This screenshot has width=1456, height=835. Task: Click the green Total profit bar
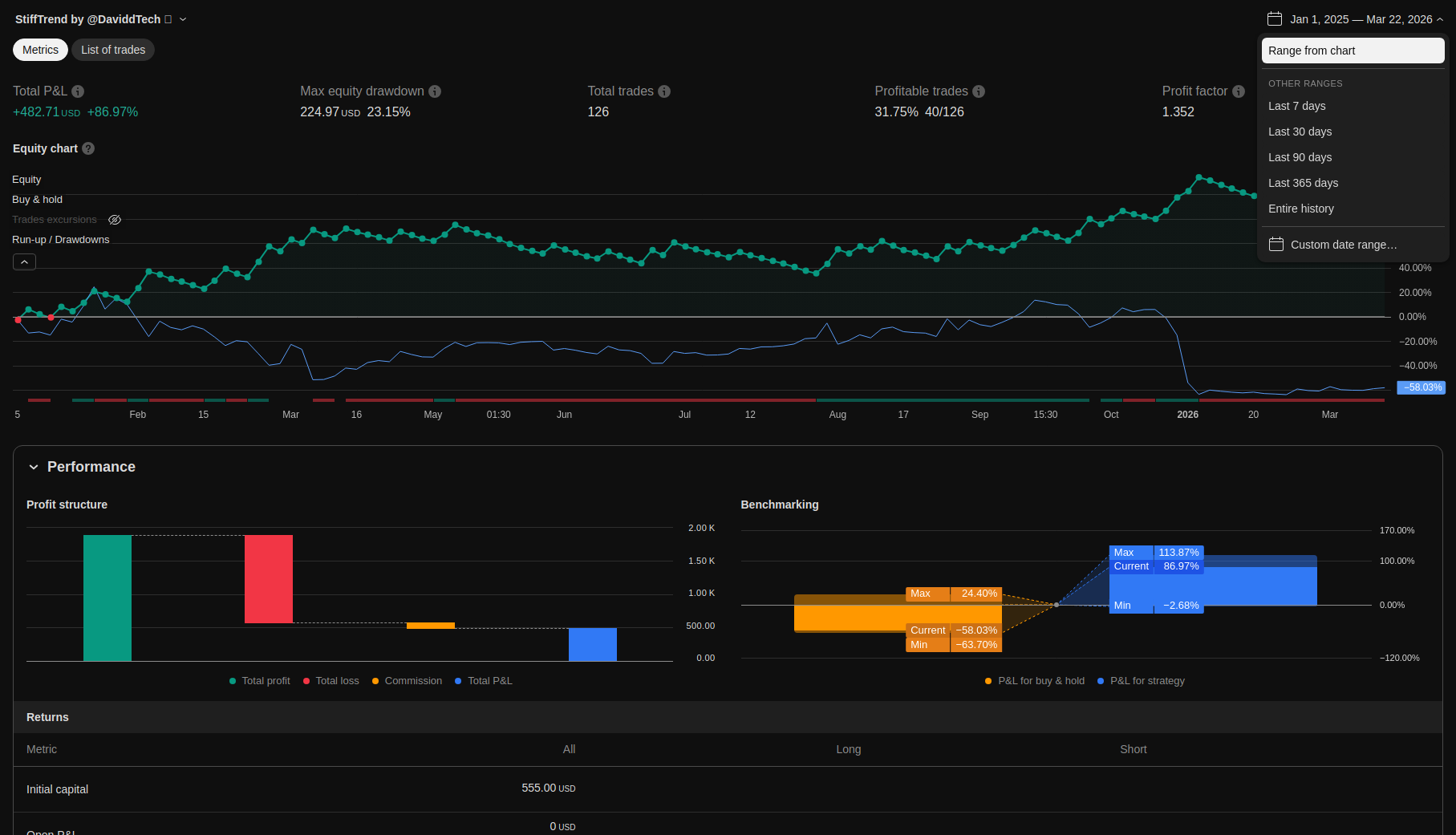(107, 598)
